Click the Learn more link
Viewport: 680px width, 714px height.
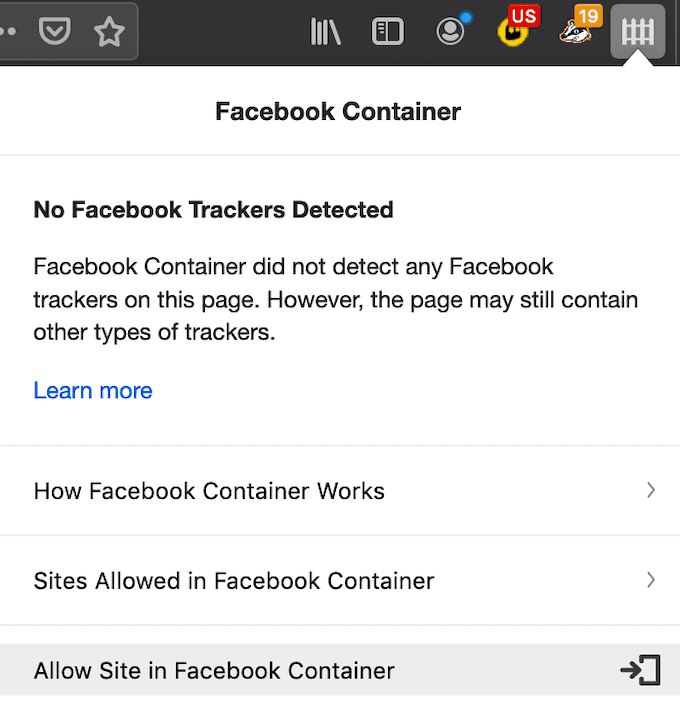pos(93,390)
